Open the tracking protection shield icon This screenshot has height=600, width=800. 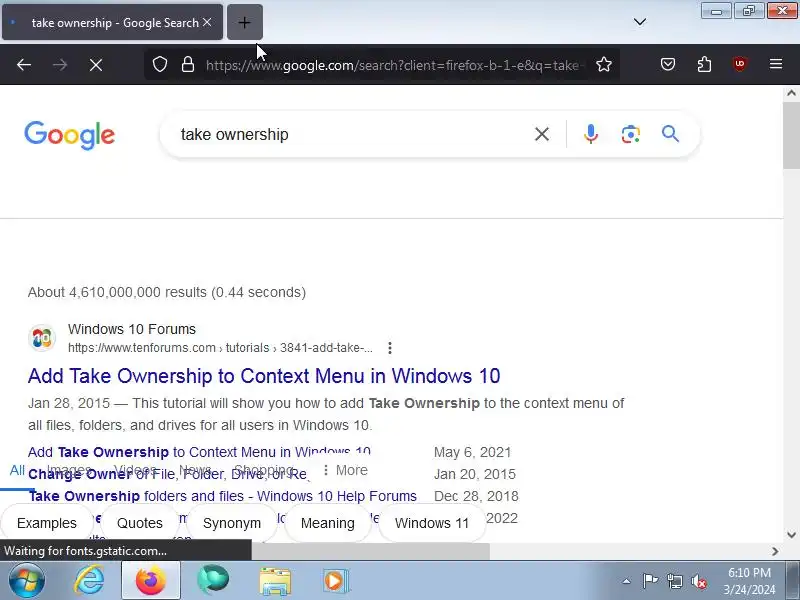[160, 65]
